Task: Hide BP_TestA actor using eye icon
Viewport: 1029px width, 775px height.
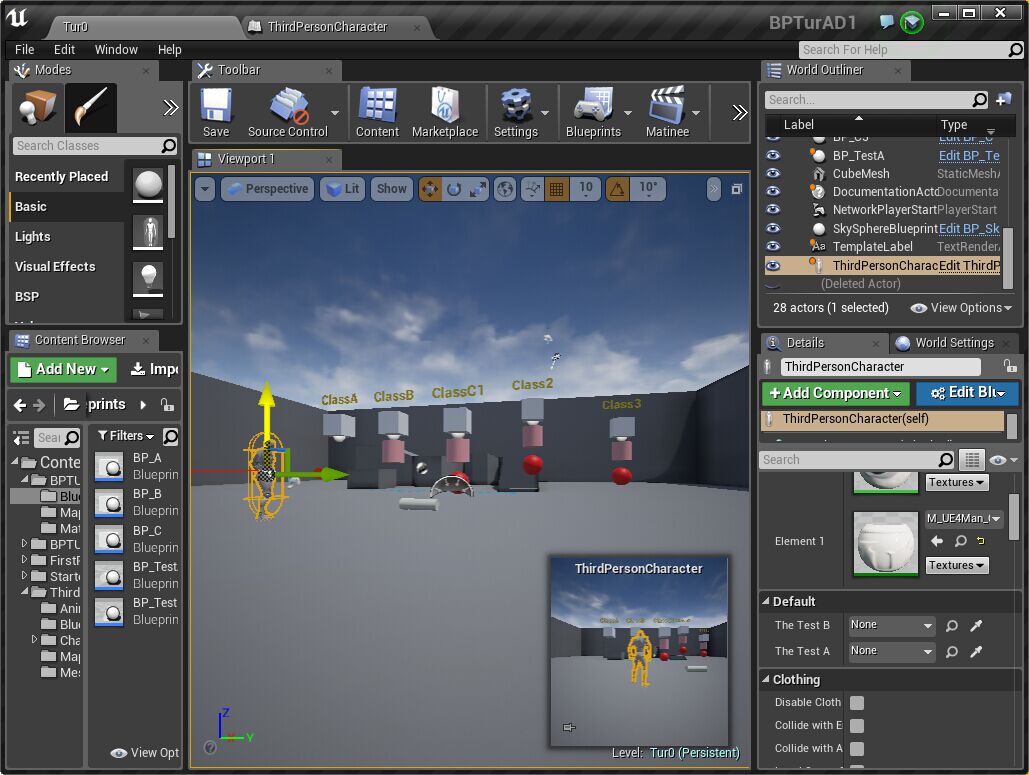Action: [773, 156]
